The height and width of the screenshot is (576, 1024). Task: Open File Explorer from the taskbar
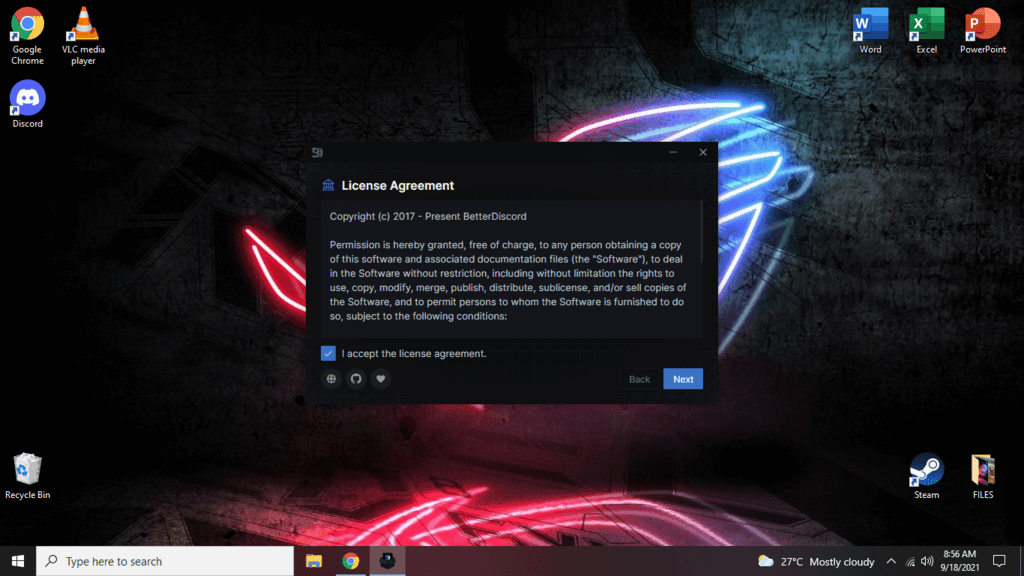tap(313, 561)
